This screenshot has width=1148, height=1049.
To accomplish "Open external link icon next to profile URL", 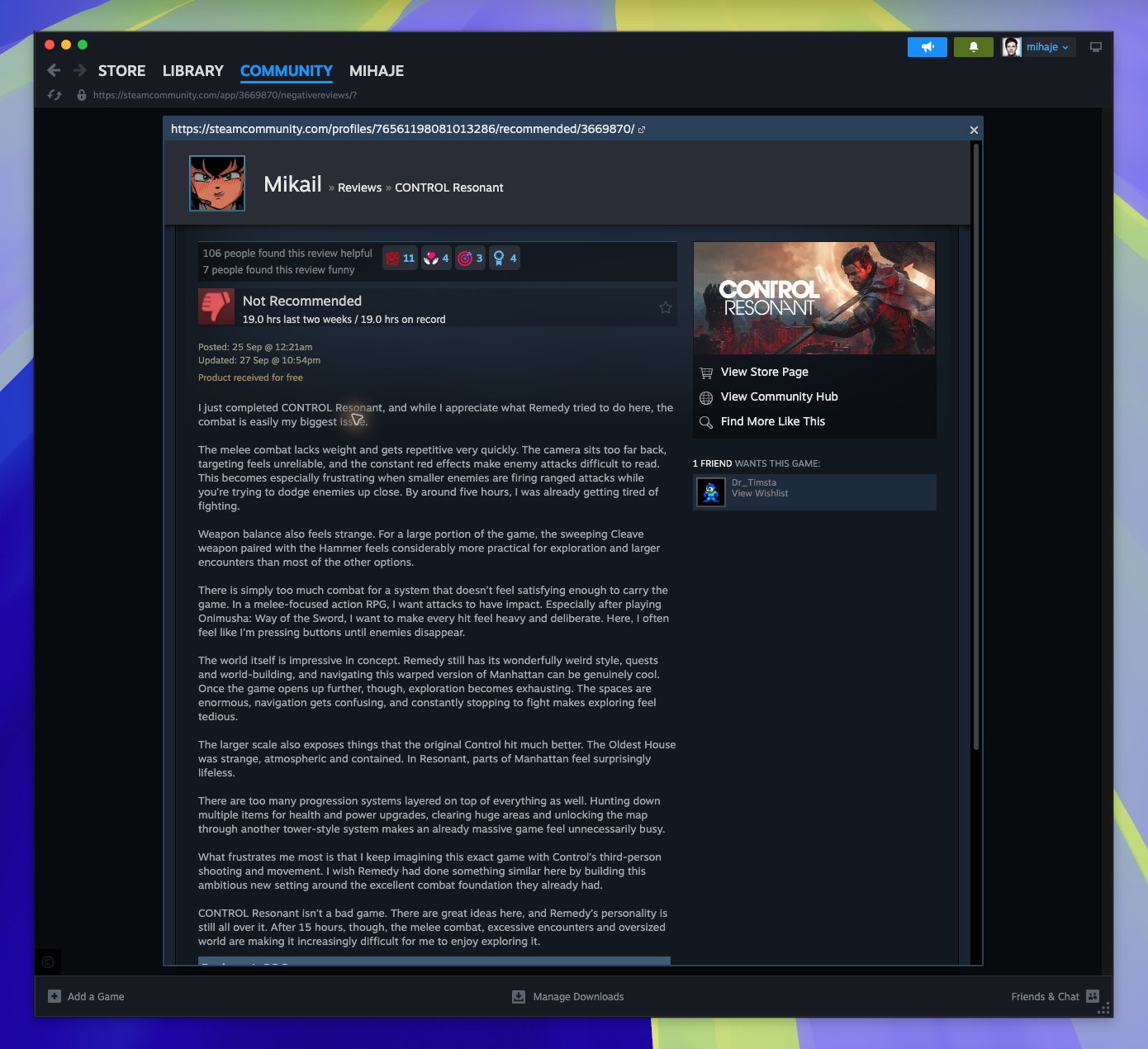I will [642, 130].
